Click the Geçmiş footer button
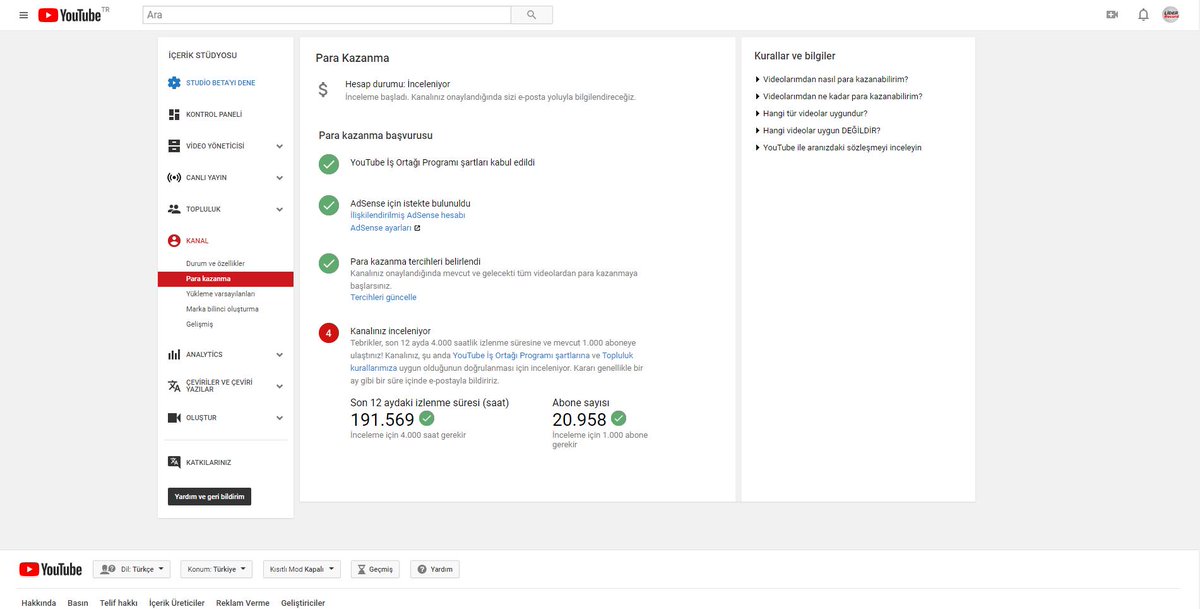The width and height of the screenshot is (1200, 609). (x=375, y=569)
